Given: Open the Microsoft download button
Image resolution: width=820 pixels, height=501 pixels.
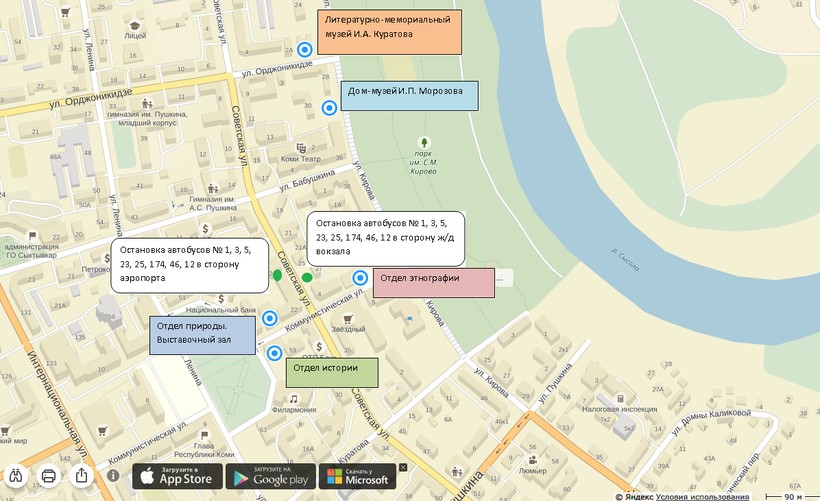Looking at the screenshot, I should click(x=357, y=476).
